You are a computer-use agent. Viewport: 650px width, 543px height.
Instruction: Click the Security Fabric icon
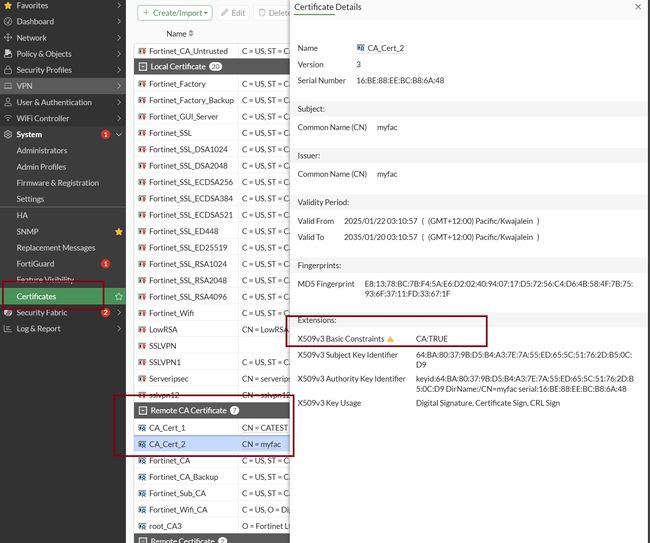pos(8,313)
